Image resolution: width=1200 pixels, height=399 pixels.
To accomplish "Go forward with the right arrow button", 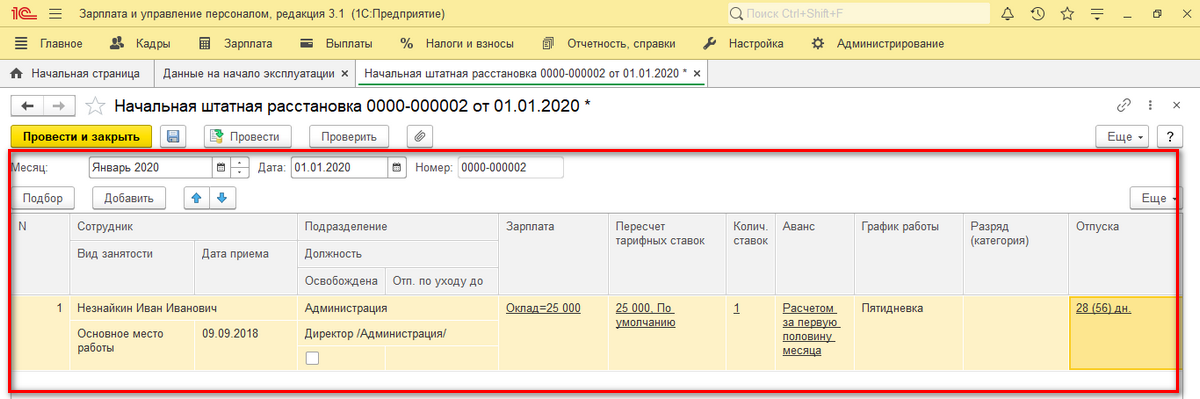I will tap(59, 106).
